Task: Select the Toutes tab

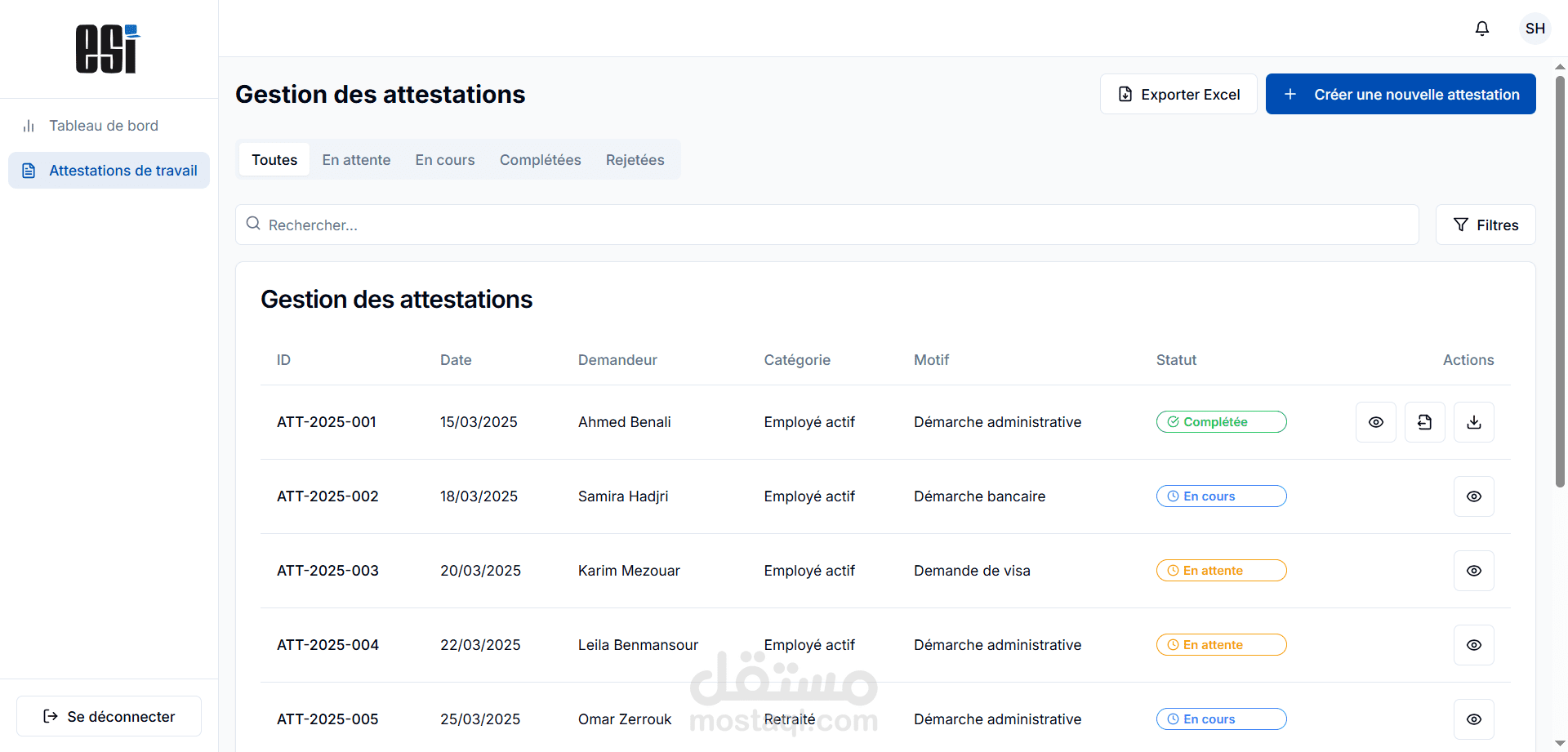Action: coord(274,160)
